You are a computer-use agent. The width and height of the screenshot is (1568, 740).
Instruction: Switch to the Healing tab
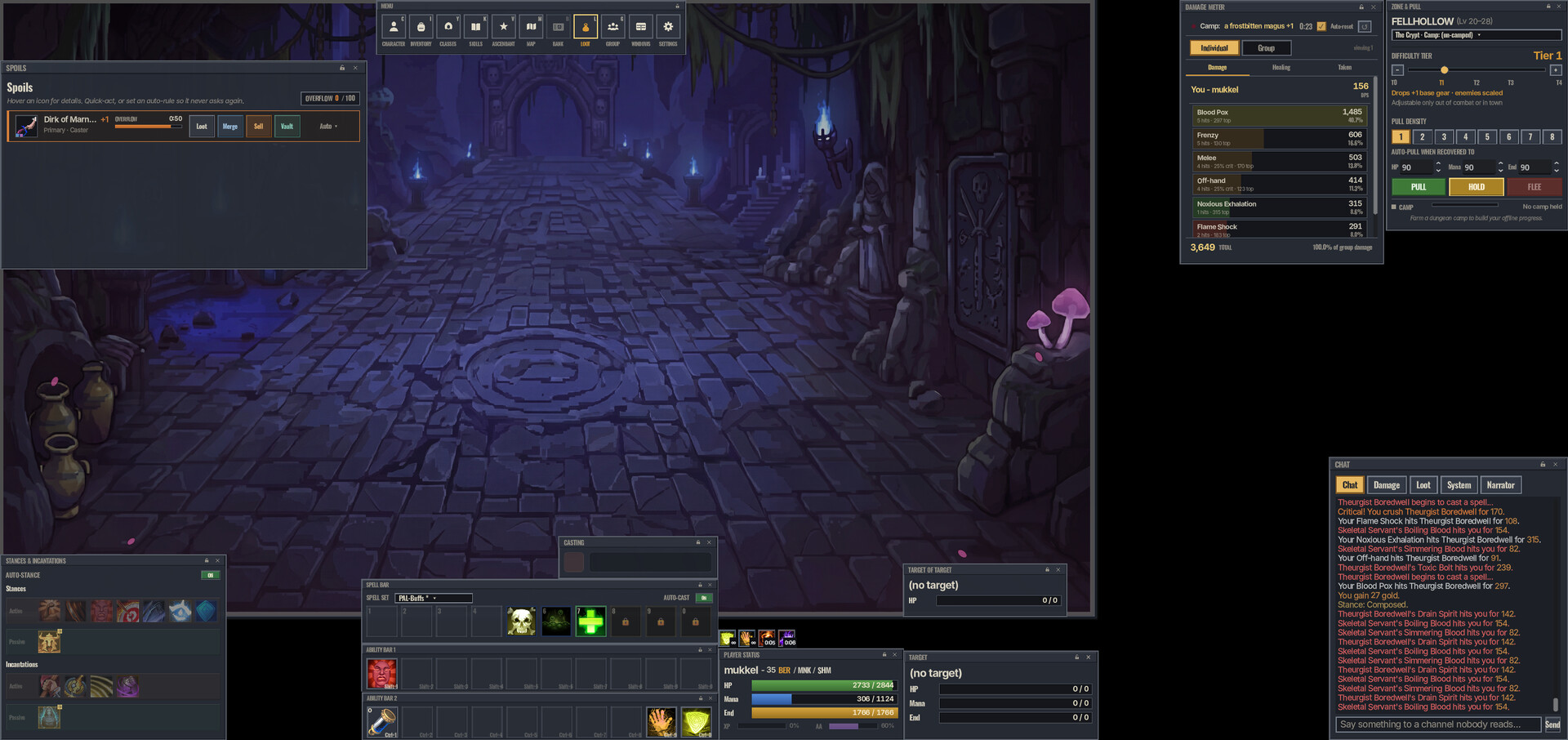1281,68
